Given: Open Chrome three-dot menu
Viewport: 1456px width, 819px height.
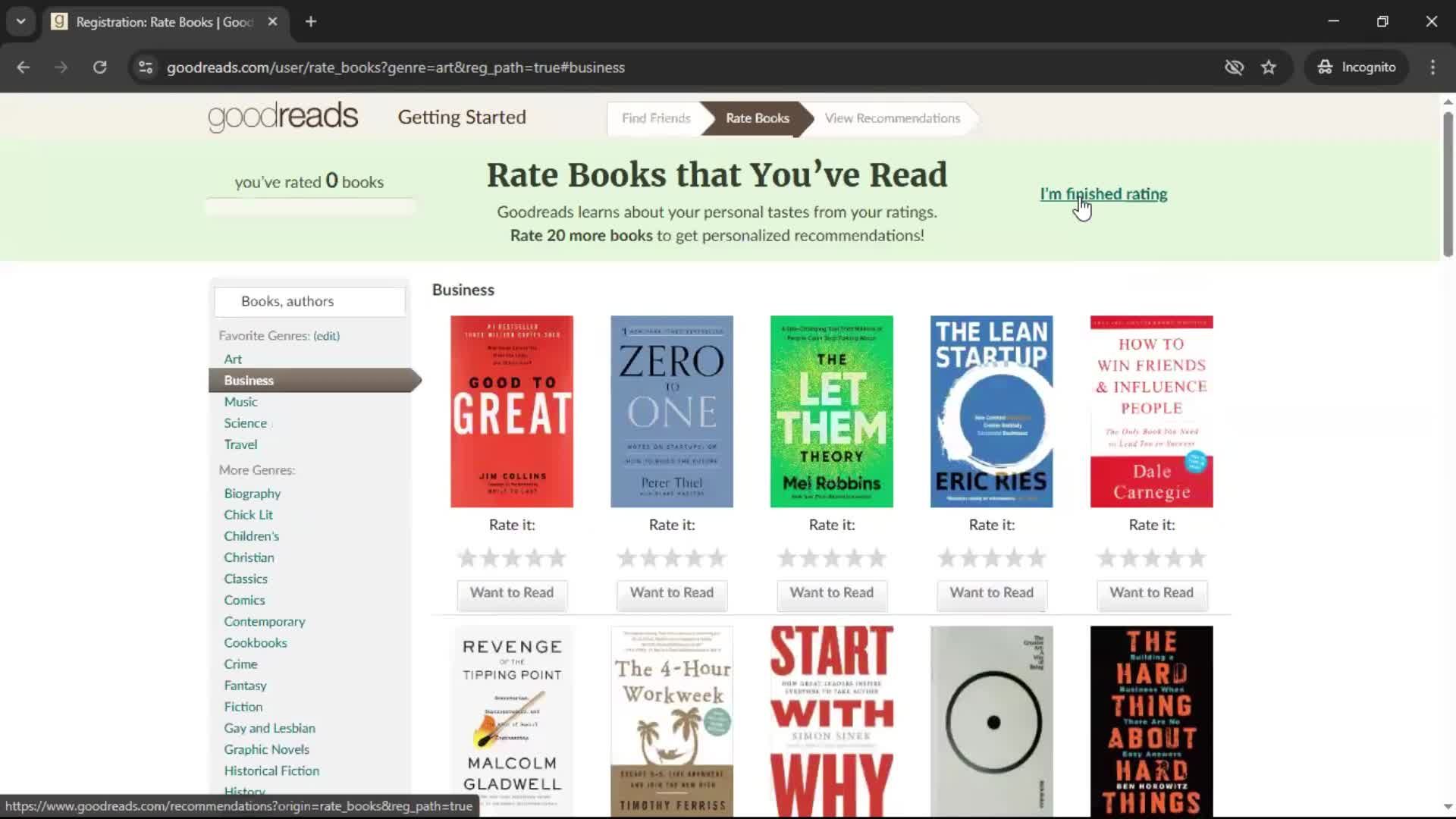Looking at the screenshot, I should pyautogui.click(x=1432, y=67).
